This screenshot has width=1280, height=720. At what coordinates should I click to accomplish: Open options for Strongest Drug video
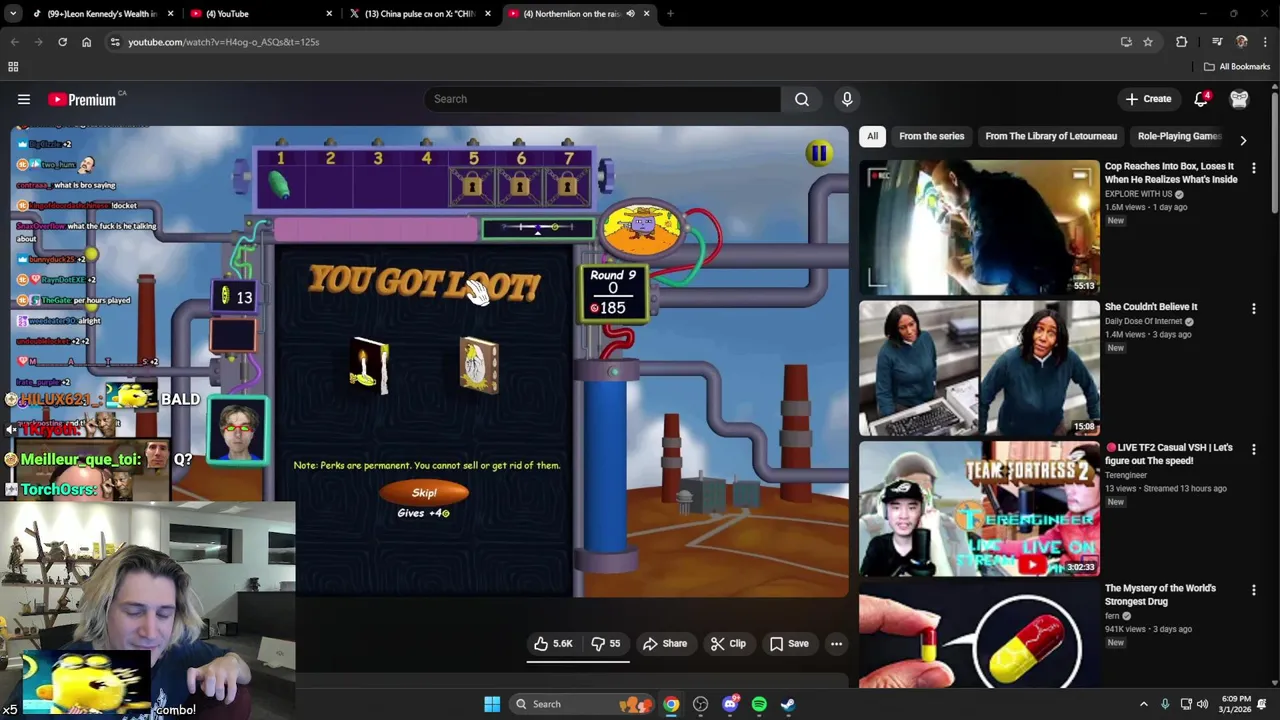pyautogui.click(x=1253, y=591)
